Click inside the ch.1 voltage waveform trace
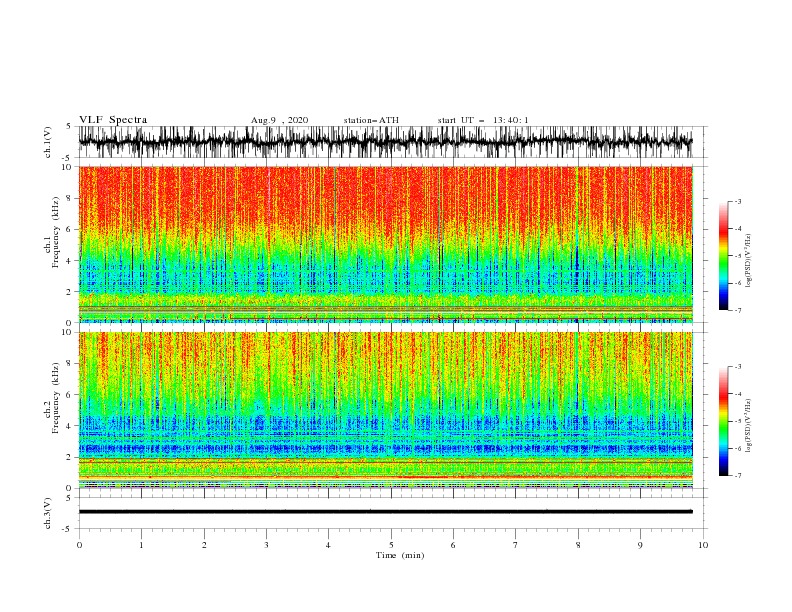This screenshot has height=612, width=792. 385,142
